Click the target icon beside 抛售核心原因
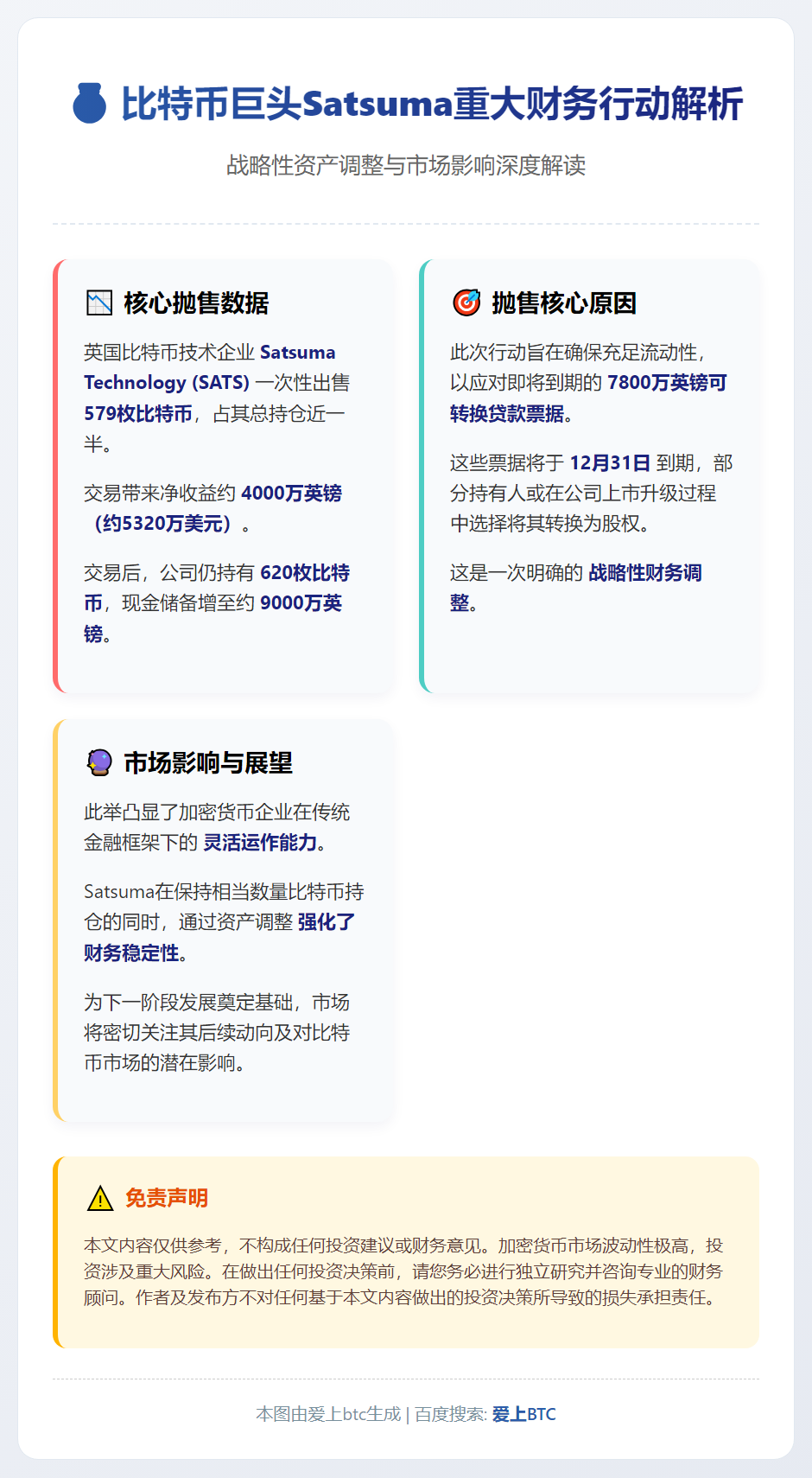812x1478 pixels. tap(466, 303)
